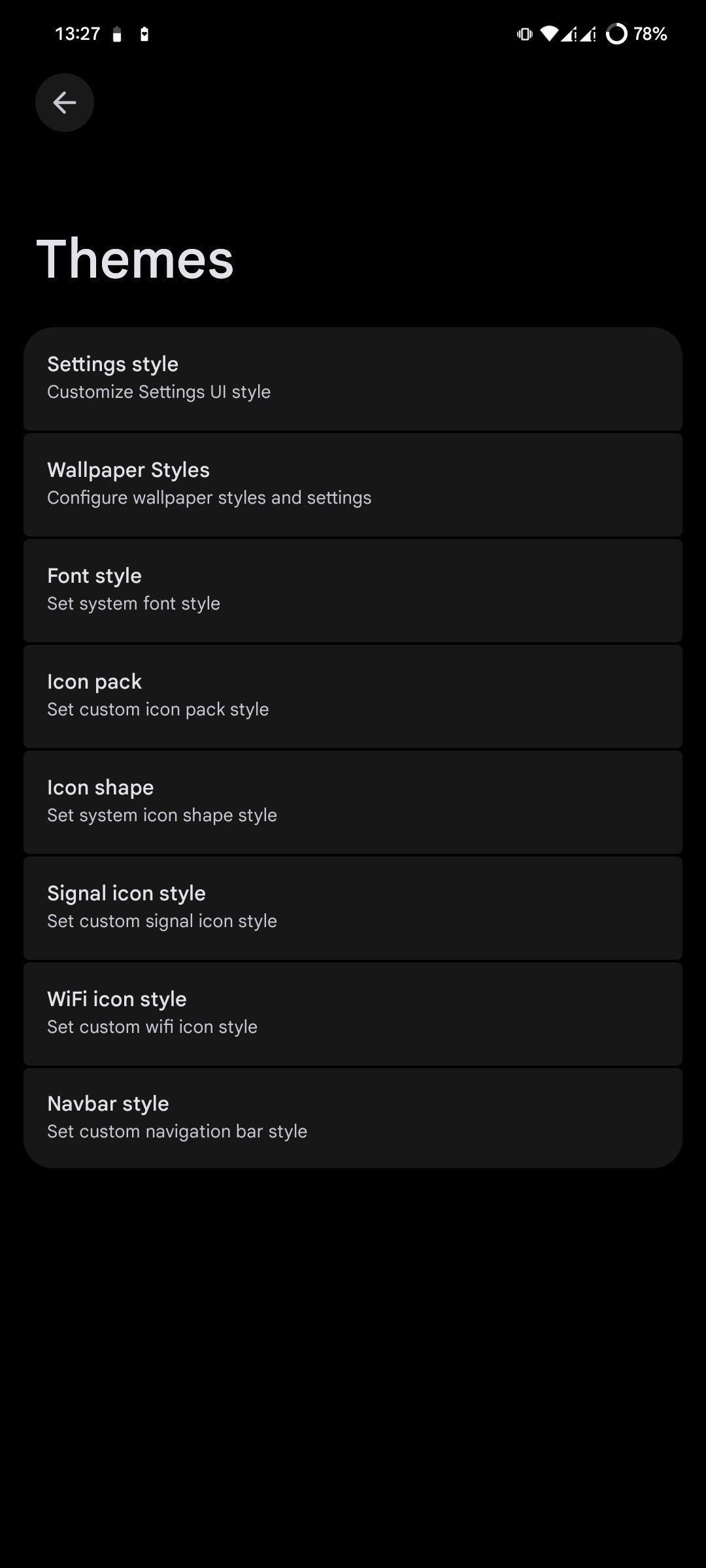Tap the charging battery notification icon
The image size is (706, 1568).
(144, 35)
